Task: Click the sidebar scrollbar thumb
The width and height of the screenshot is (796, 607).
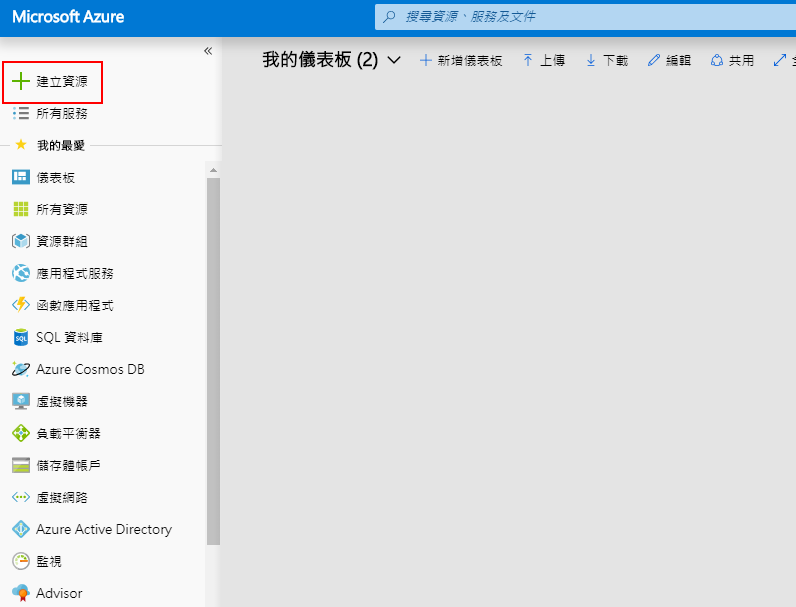Action: click(x=213, y=361)
